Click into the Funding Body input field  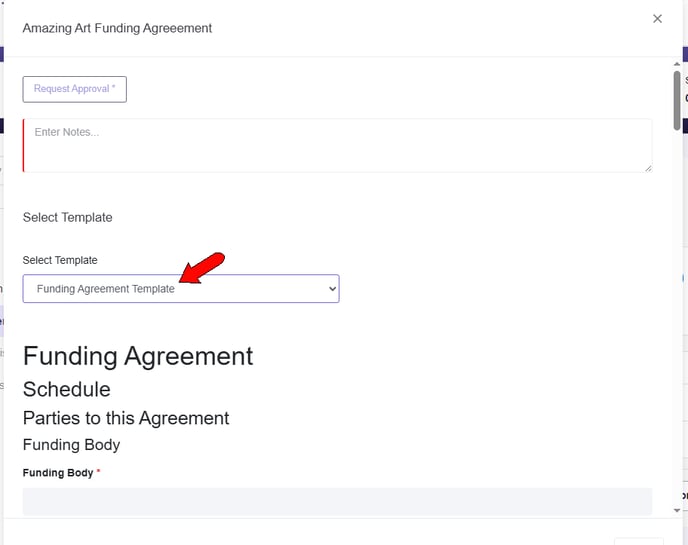[x=337, y=501]
